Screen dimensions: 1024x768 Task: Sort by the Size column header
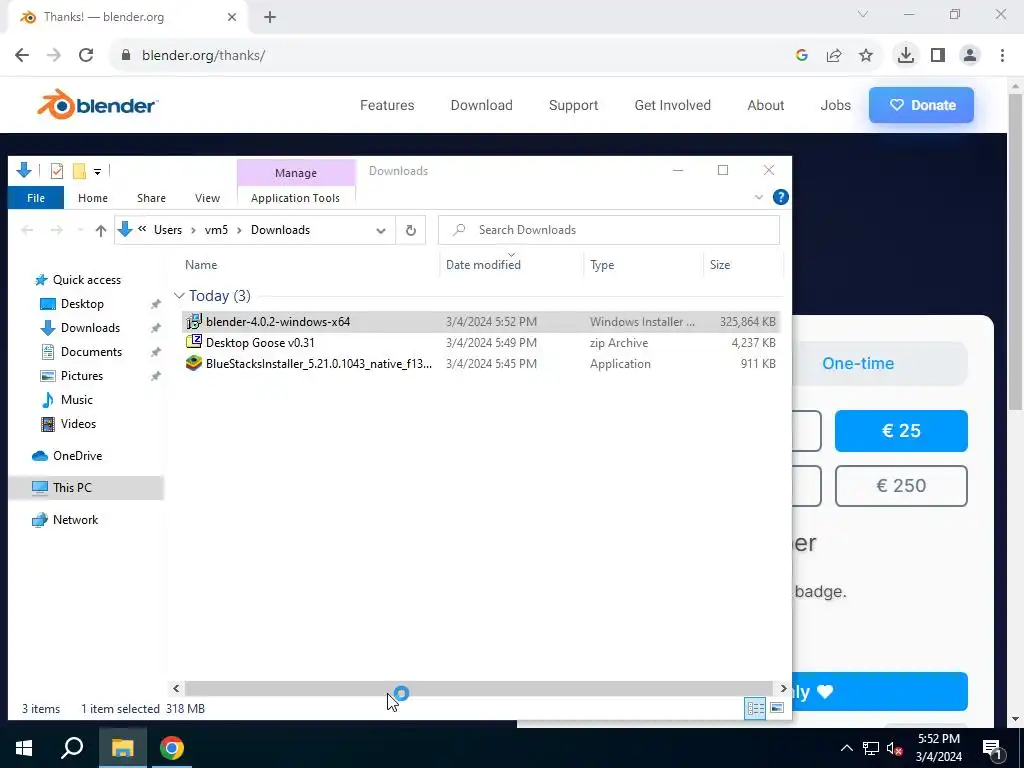click(720, 264)
